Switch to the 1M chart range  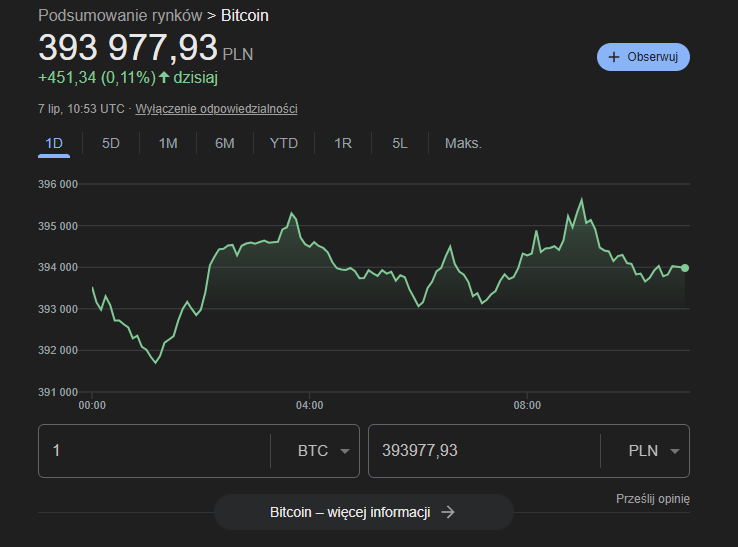168,143
